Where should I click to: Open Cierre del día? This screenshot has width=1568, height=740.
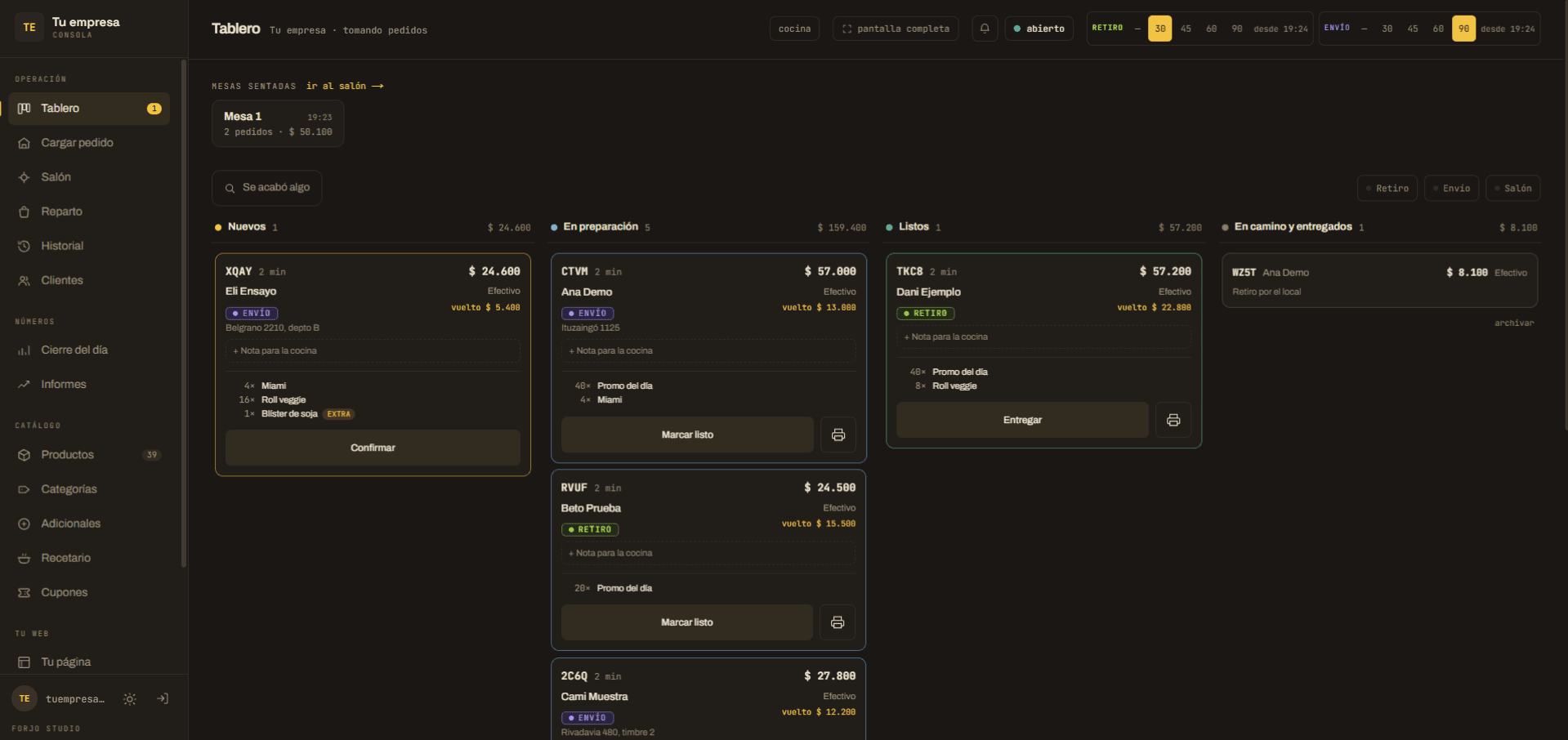pos(89,350)
